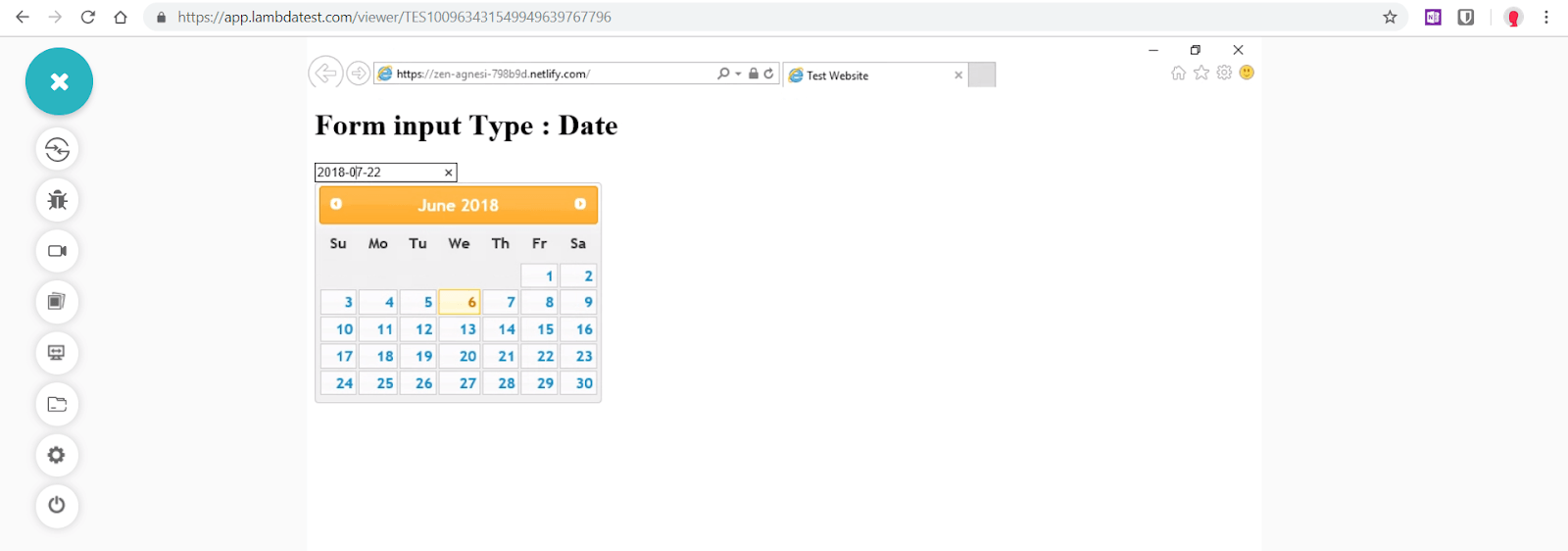The height and width of the screenshot is (551, 1568).
Task: Open the IE address bar dropdown arrow
Action: pyautogui.click(x=738, y=74)
